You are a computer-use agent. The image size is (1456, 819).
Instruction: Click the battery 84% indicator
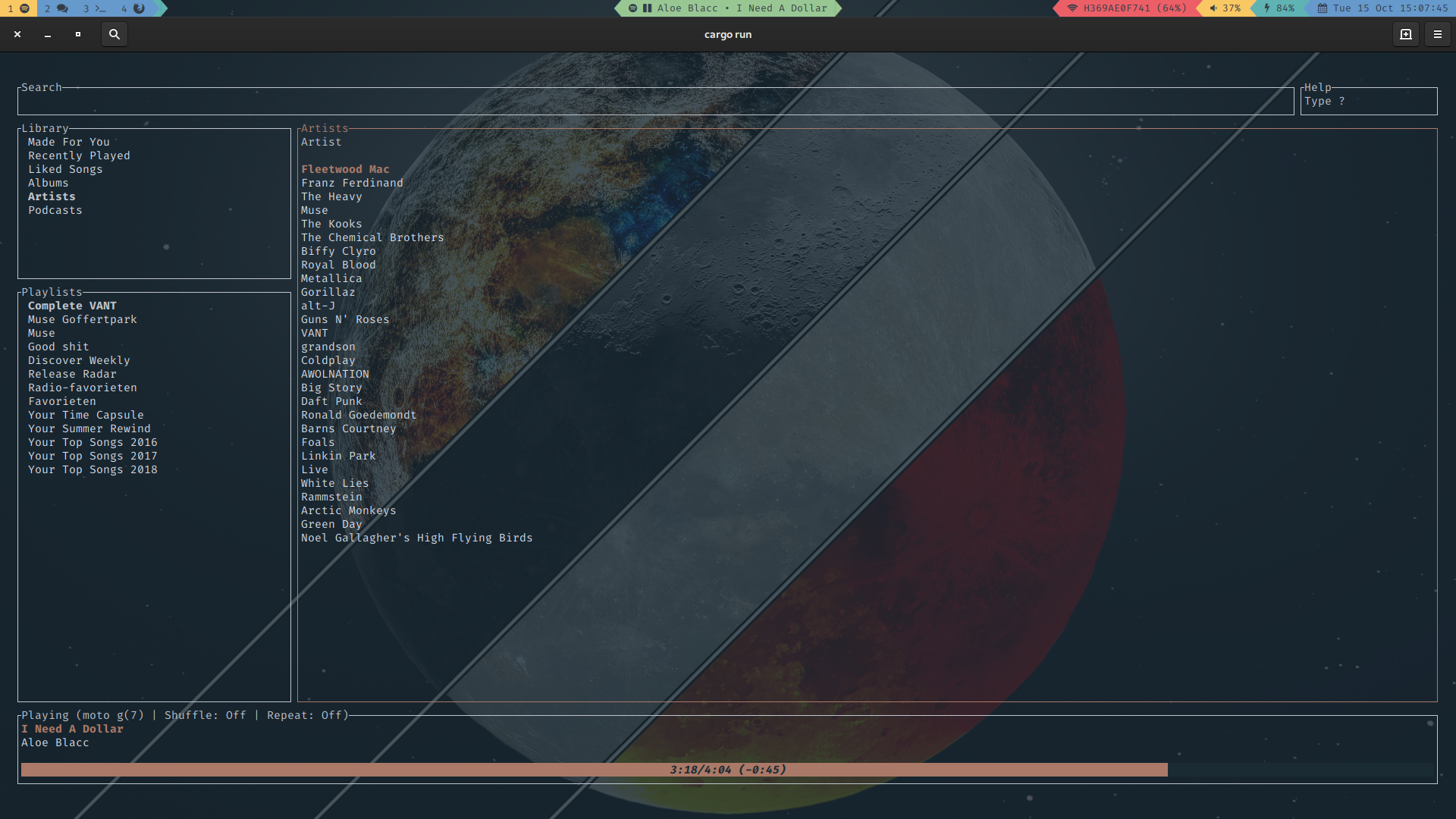click(1279, 8)
